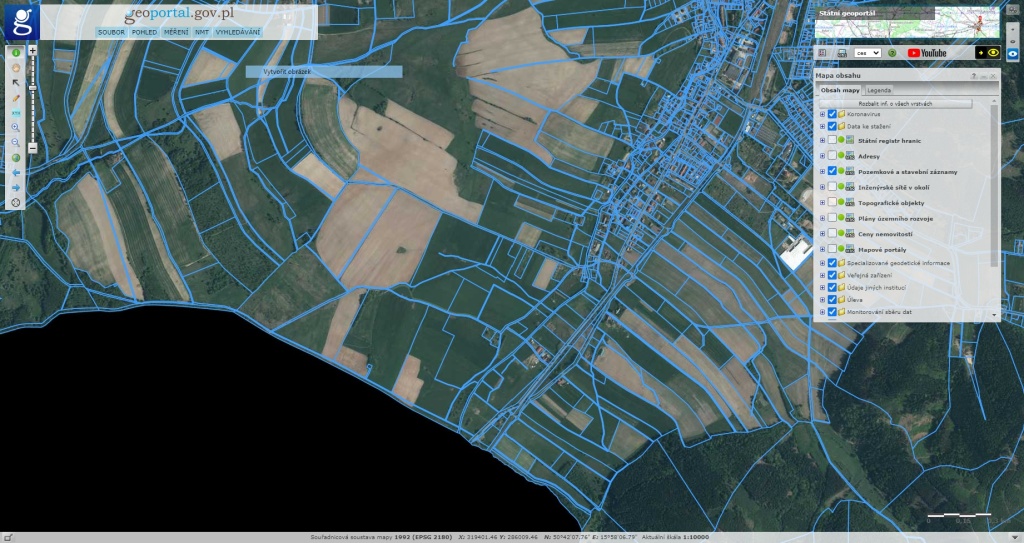Screen dimensions: 1024x543
Task: Enable the Adresy layer checkbox
Action: [832, 156]
